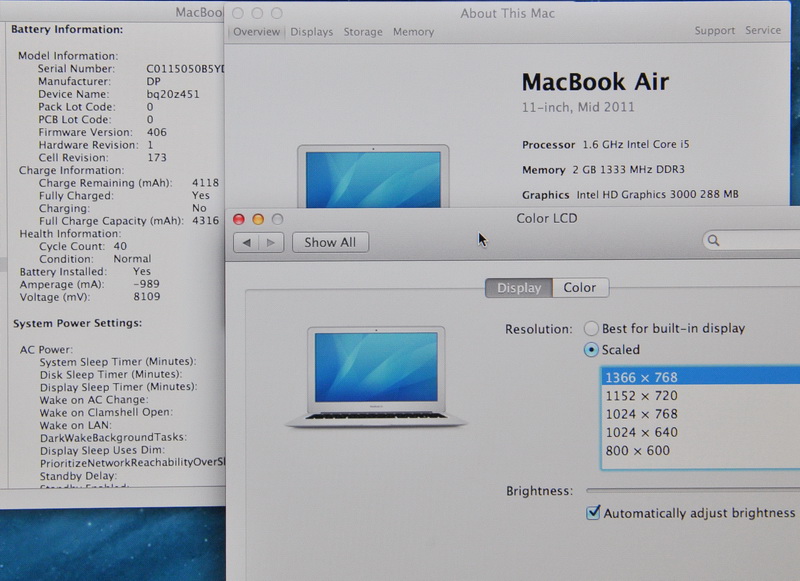Click the search field in Color LCD

[751, 240]
